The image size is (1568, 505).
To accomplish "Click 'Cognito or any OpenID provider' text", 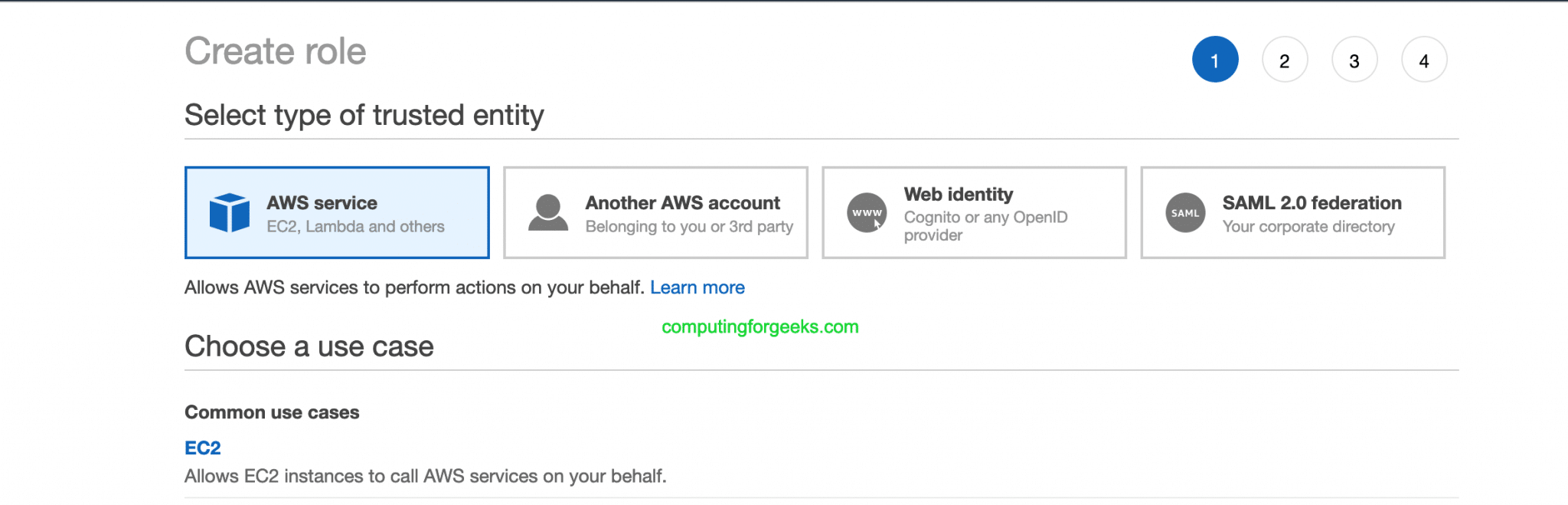I will tap(985, 226).
